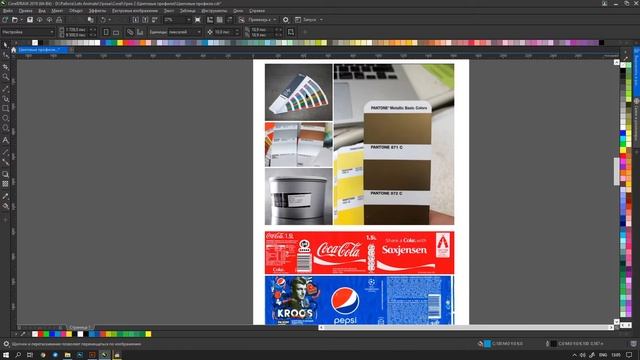This screenshot has width=640, height=360.
Task: Click the New document icon
Action: click(5, 20)
